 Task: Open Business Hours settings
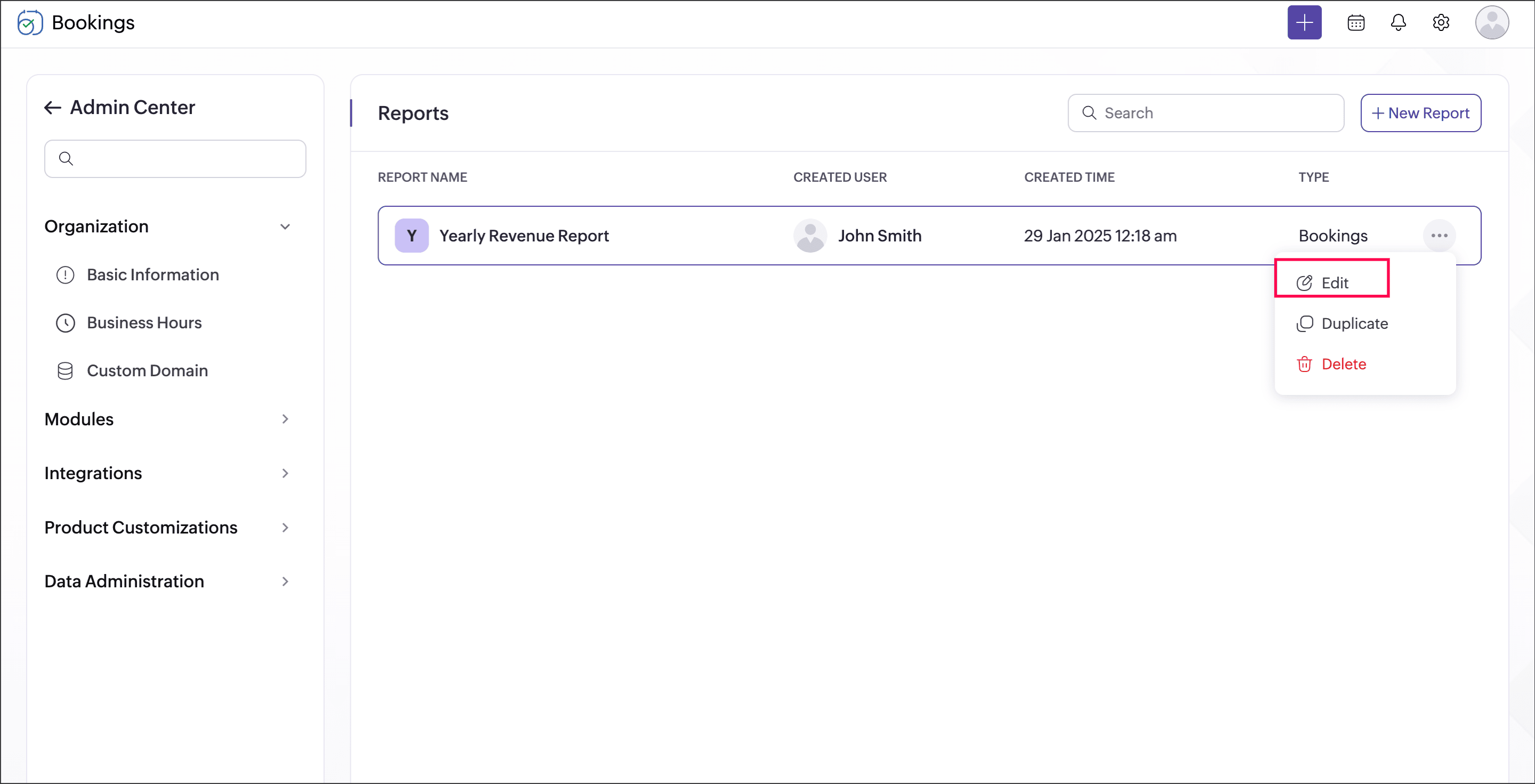point(144,323)
